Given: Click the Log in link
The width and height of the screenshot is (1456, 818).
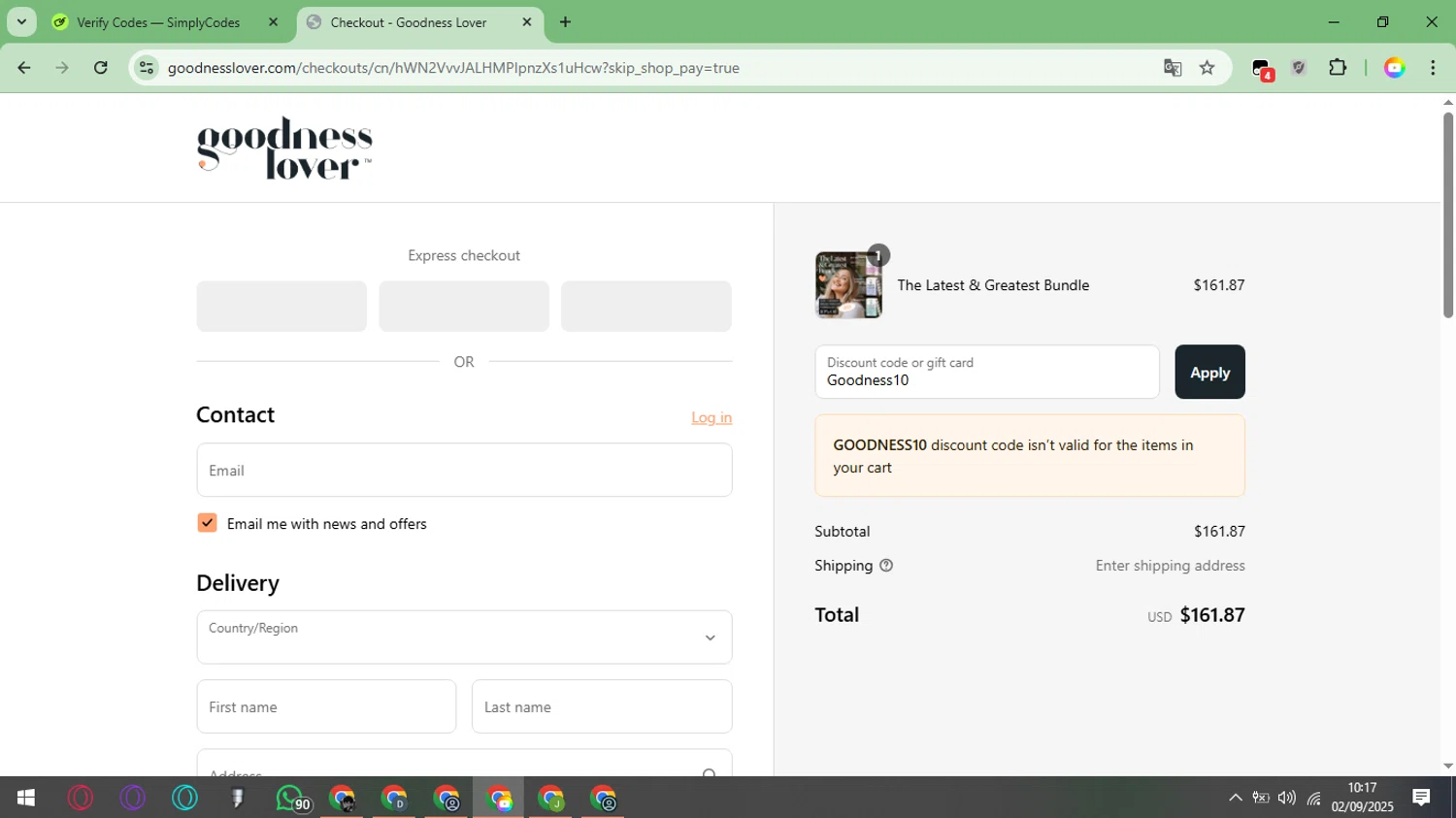Looking at the screenshot, I should (711, 417).
